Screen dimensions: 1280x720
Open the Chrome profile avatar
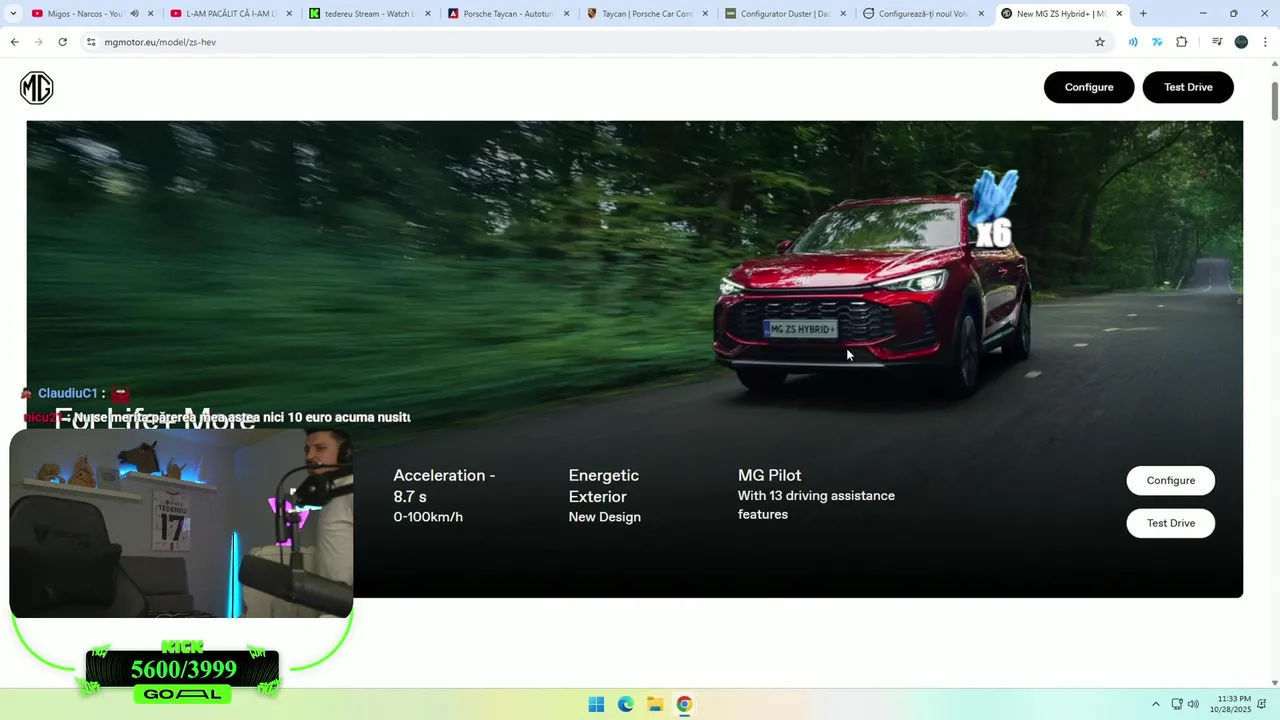pyautogui.click(x=1241, y=42)
